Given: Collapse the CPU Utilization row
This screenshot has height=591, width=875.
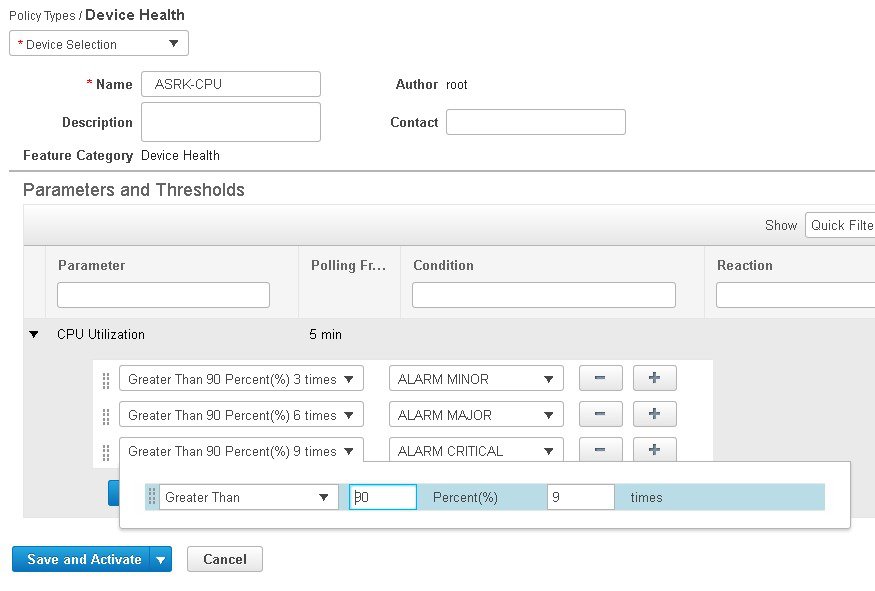Looking at the screenshot, I should click(35, 335).
